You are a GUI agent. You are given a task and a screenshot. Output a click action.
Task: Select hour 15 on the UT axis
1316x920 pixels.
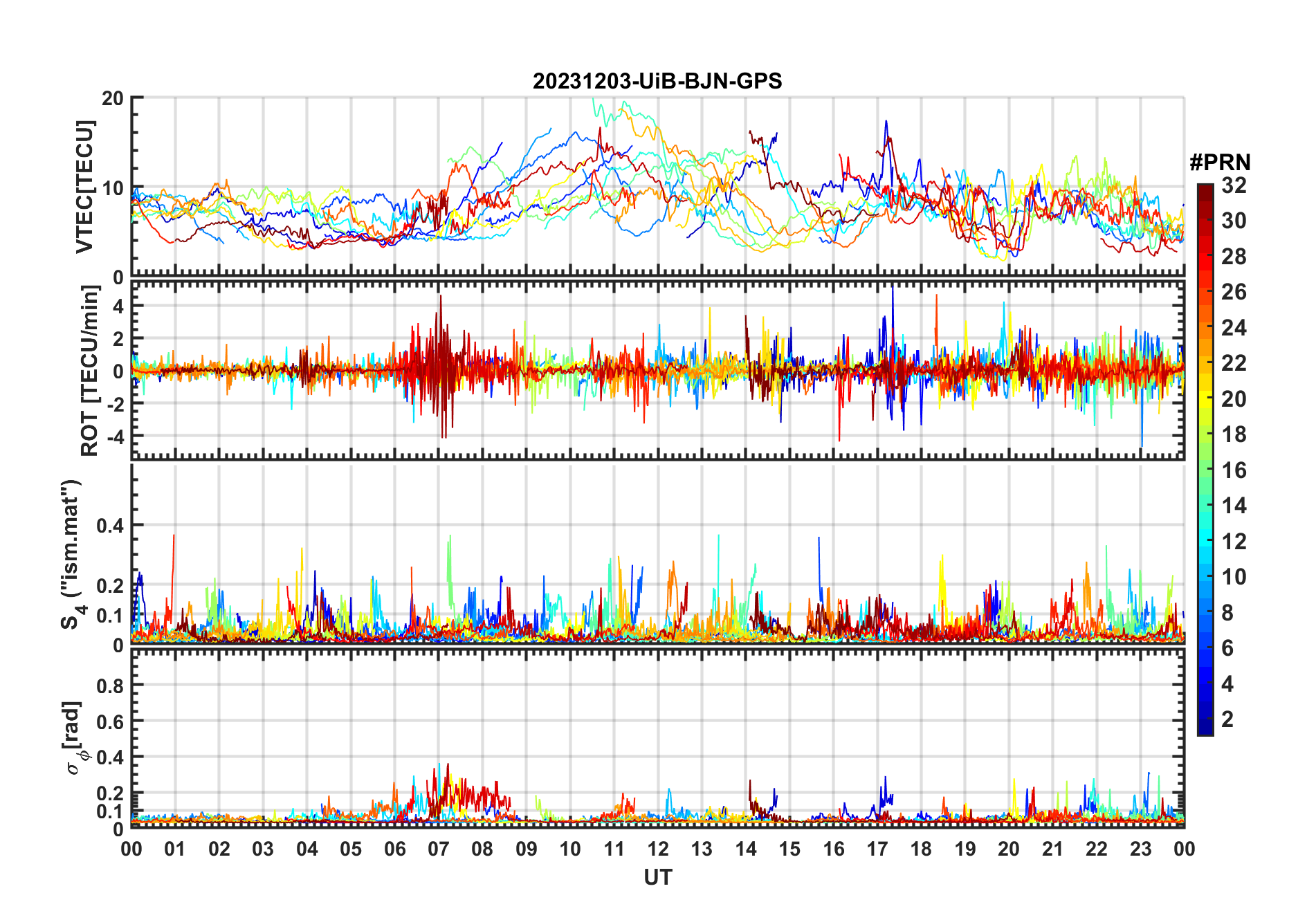[789, 849]
